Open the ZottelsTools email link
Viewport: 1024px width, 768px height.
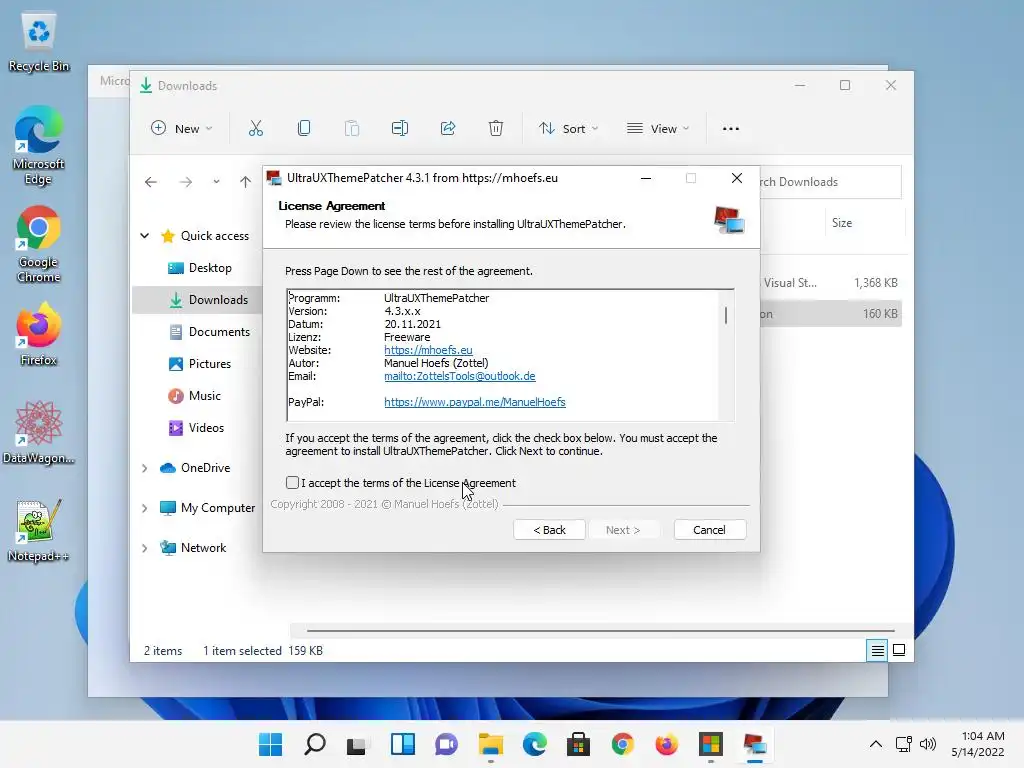[460, 376]
